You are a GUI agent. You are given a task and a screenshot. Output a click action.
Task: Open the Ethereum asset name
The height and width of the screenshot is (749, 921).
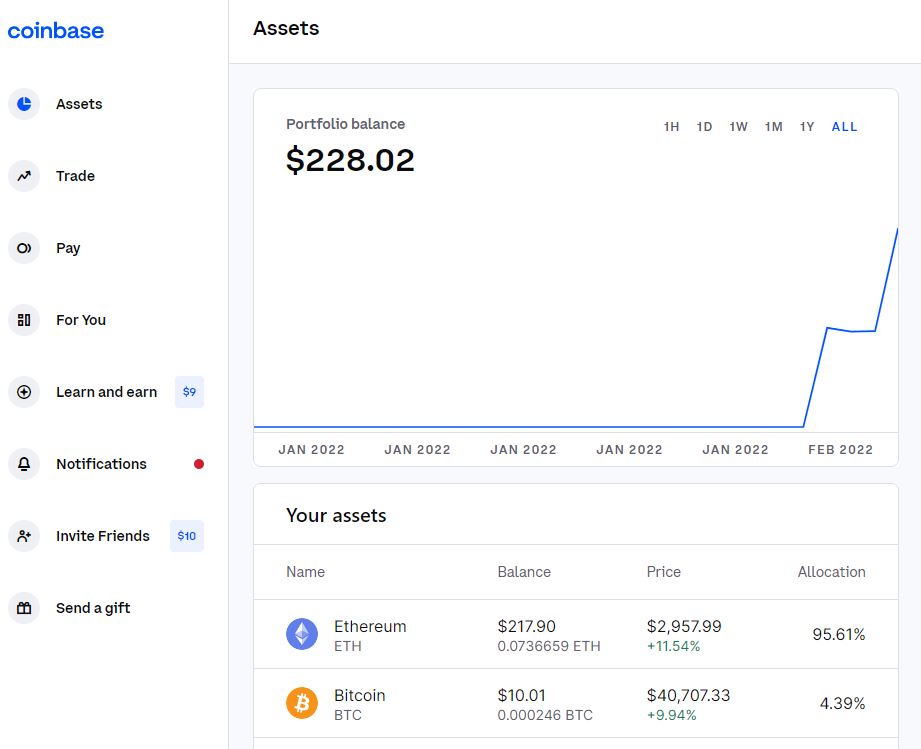coord(370,626)
